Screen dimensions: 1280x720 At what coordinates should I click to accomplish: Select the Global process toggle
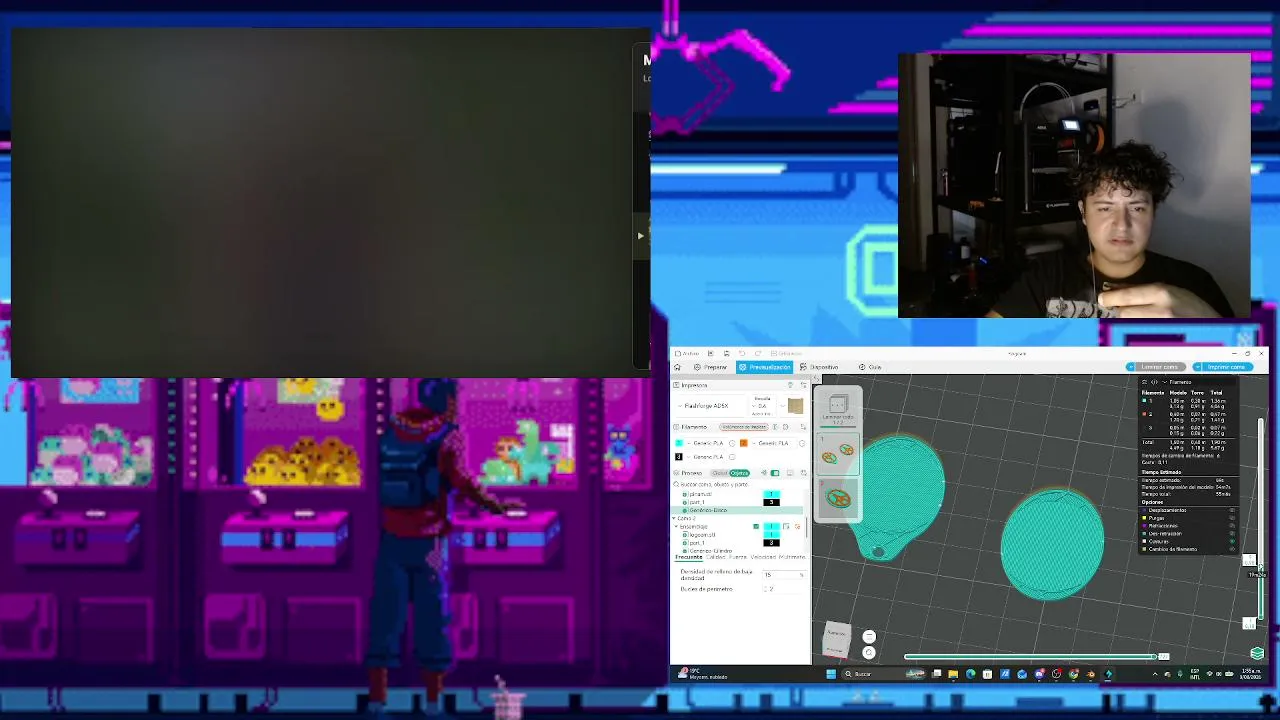tap(719, 473)
